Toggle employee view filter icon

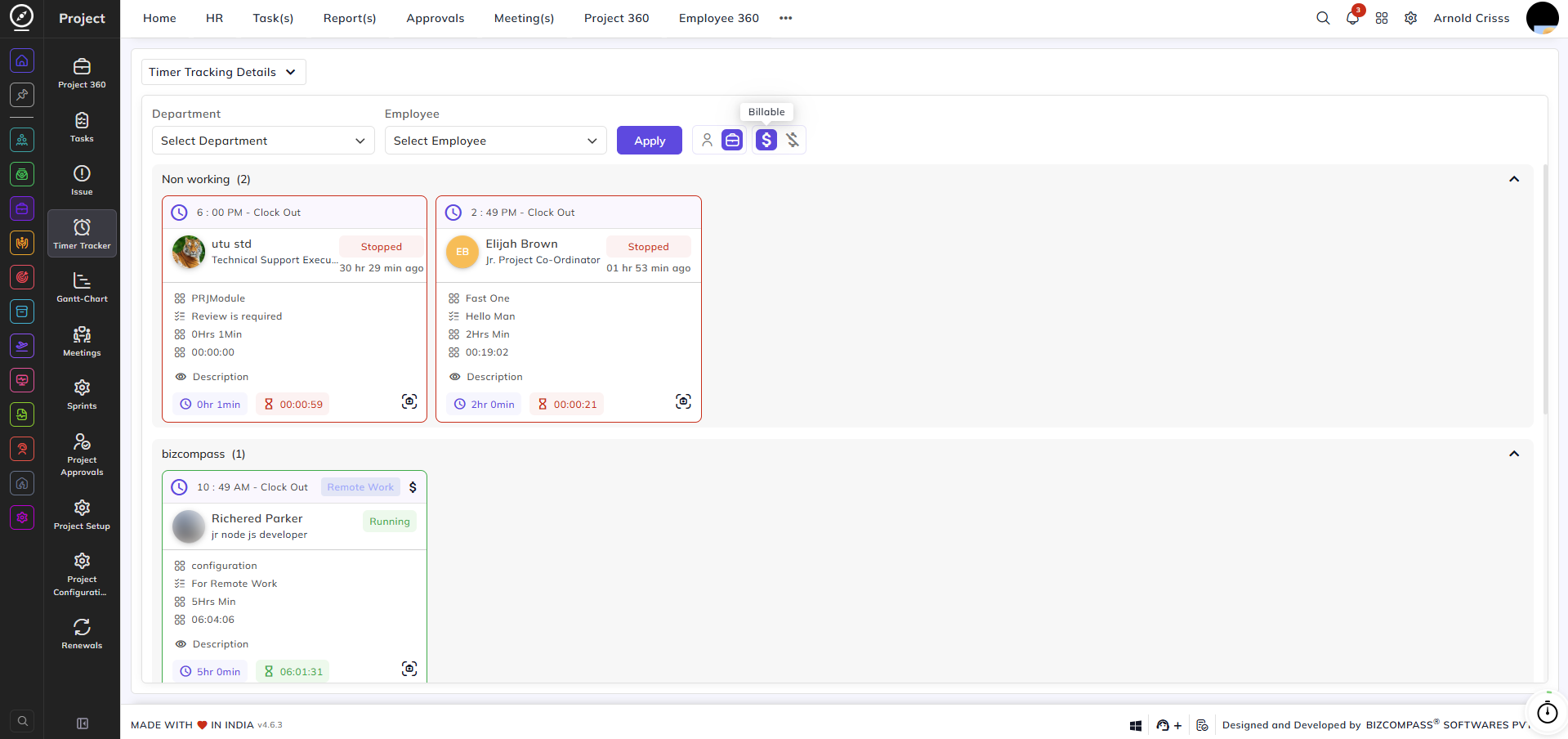(707, 140)
